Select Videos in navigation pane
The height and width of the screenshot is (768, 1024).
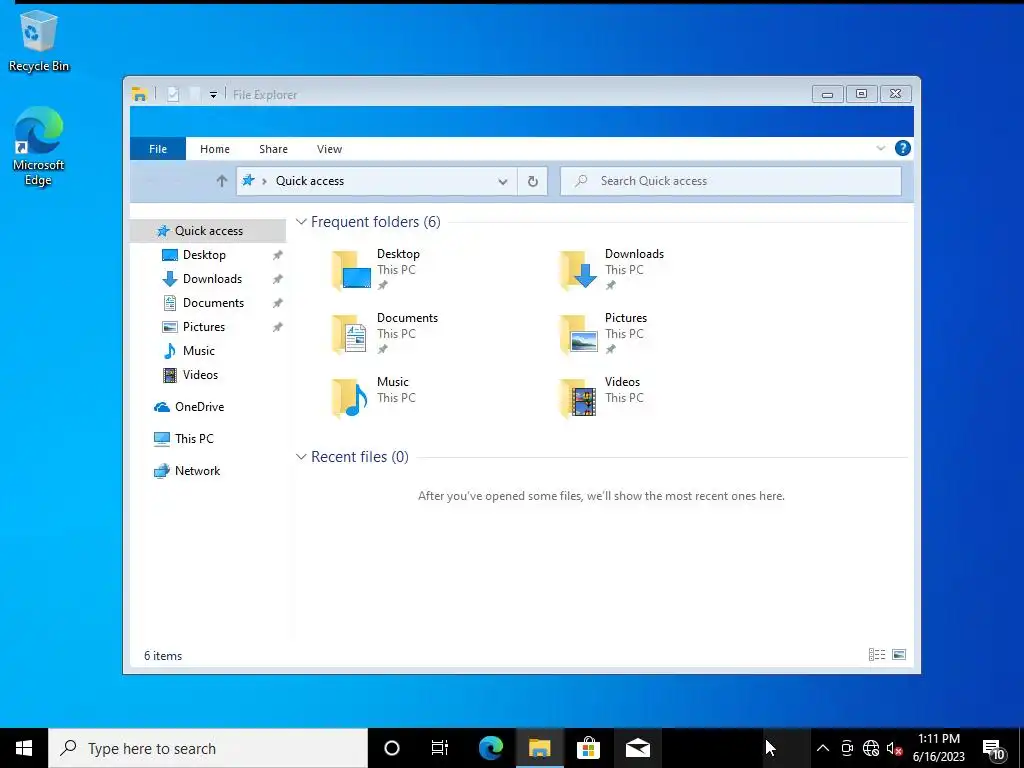(200, 375)
